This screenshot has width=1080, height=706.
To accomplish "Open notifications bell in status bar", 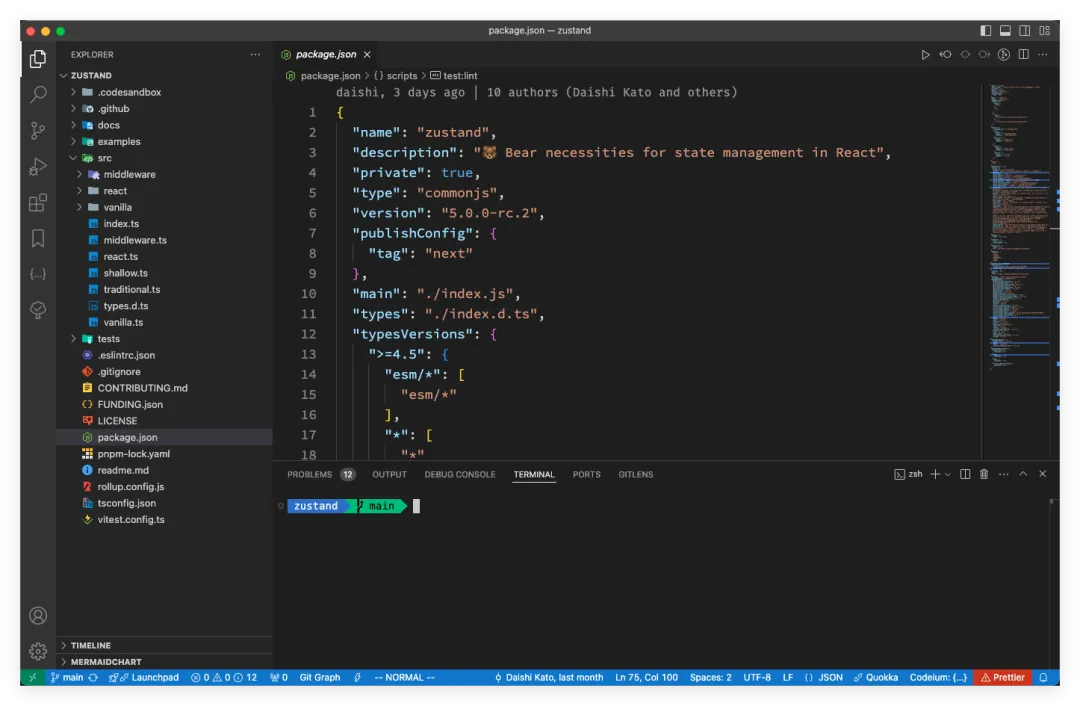I will [x=1043, y=678].
